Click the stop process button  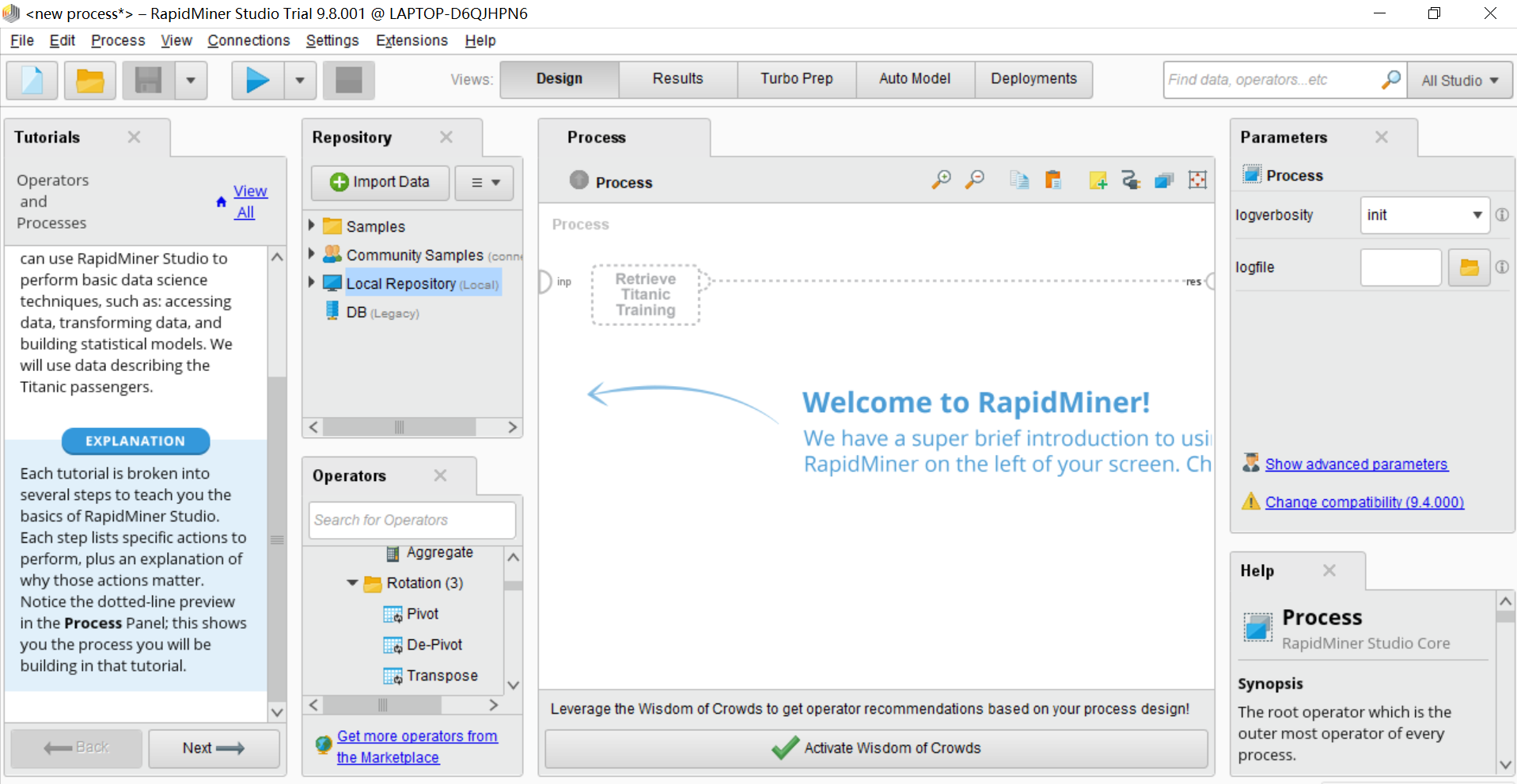(x=348, y=80)
